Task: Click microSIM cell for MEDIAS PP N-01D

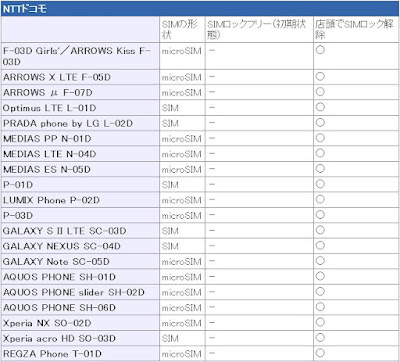Action: pos(182,139)
